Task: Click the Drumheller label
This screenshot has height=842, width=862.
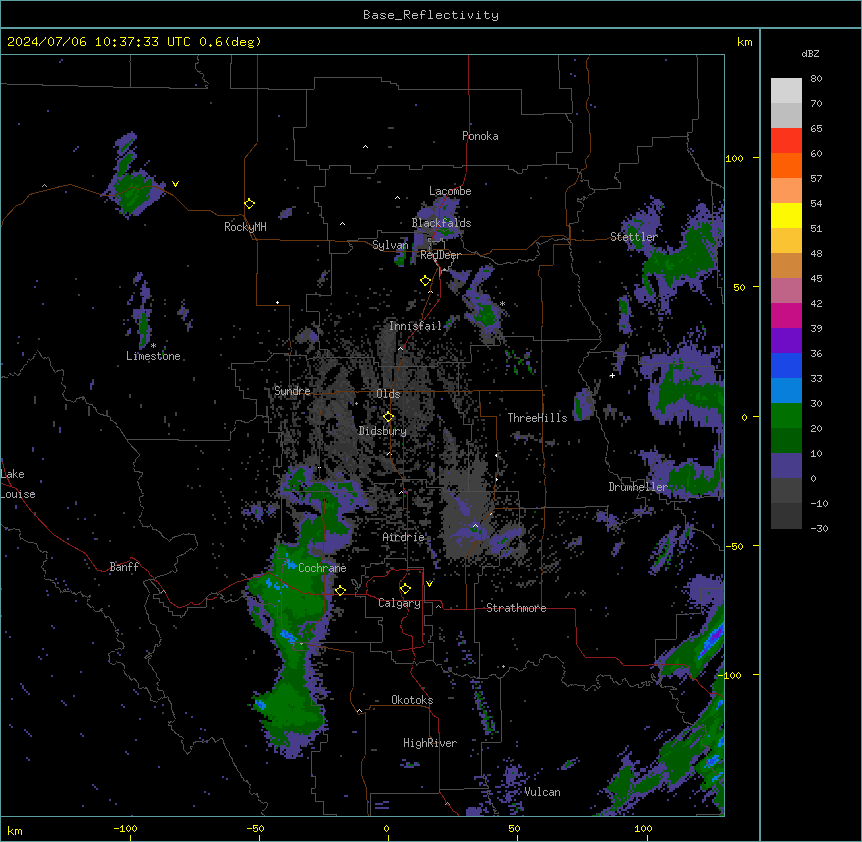Action: (638, 487)
